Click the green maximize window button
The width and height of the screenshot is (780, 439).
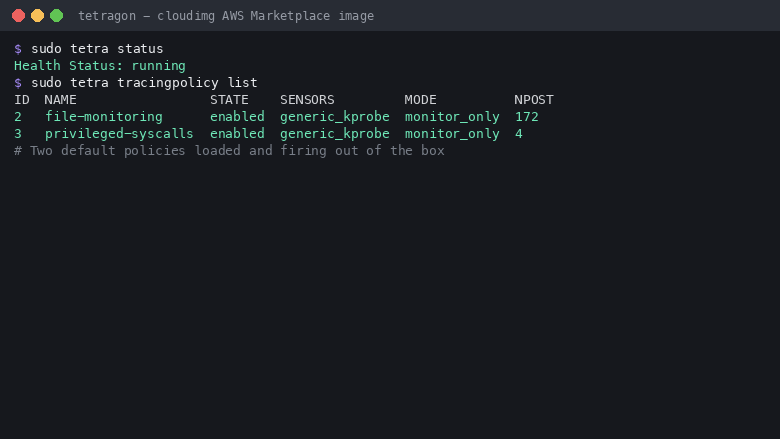click(x=57, y=15)
